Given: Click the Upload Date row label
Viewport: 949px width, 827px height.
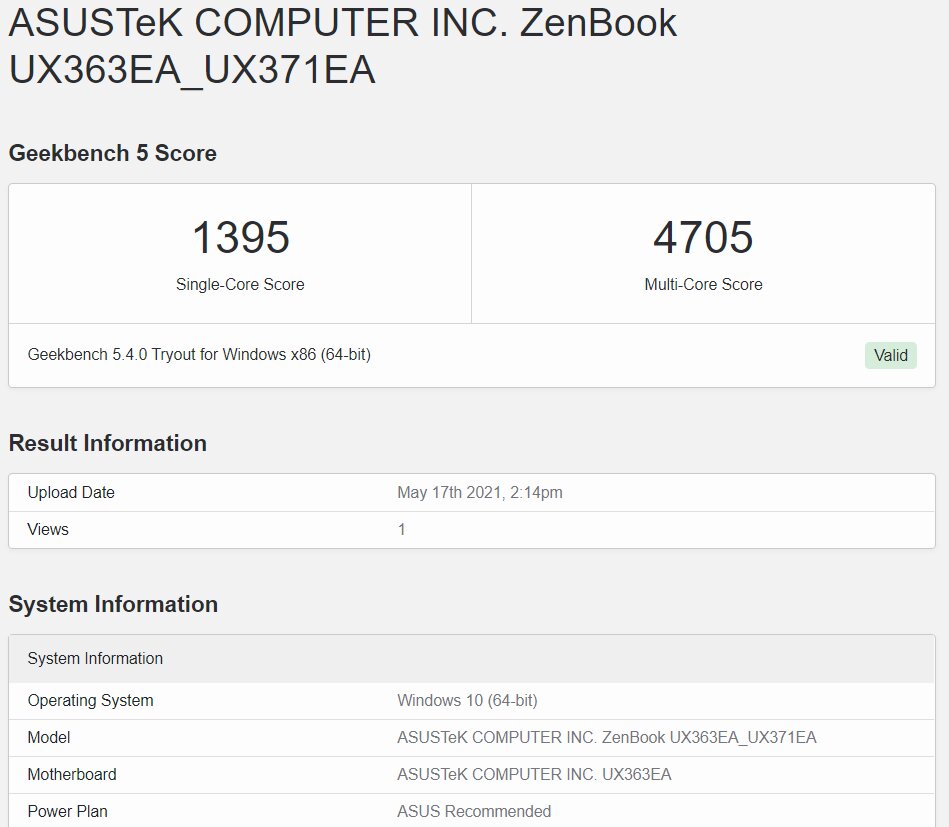Looking at the screenshot, I should click(71, 492).
